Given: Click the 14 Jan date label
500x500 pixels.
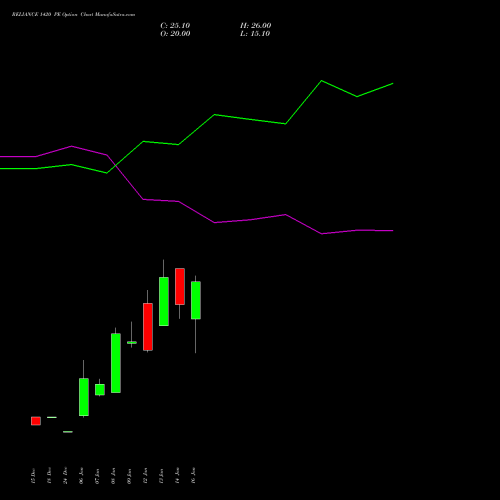Looking at the screenshot, I should pos(177,476).
